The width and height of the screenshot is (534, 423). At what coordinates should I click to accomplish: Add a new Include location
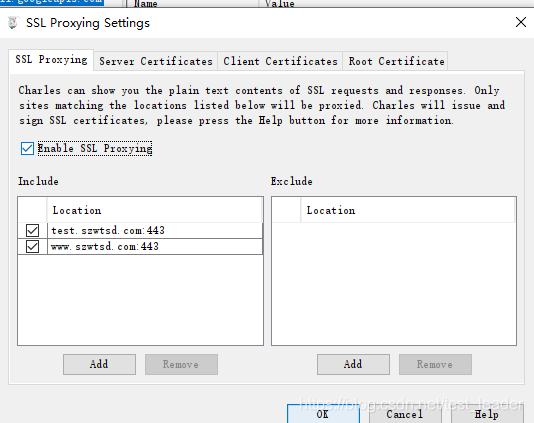point(99,364)
